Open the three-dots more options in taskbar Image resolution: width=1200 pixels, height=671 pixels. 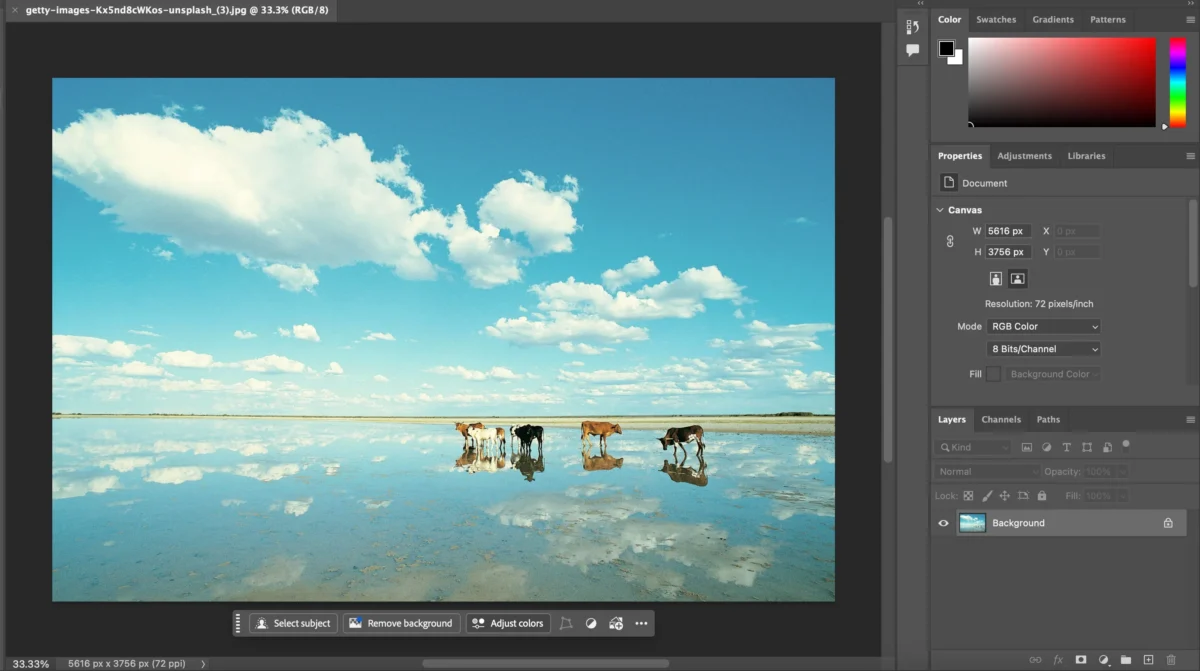click(x=641, y=623)
